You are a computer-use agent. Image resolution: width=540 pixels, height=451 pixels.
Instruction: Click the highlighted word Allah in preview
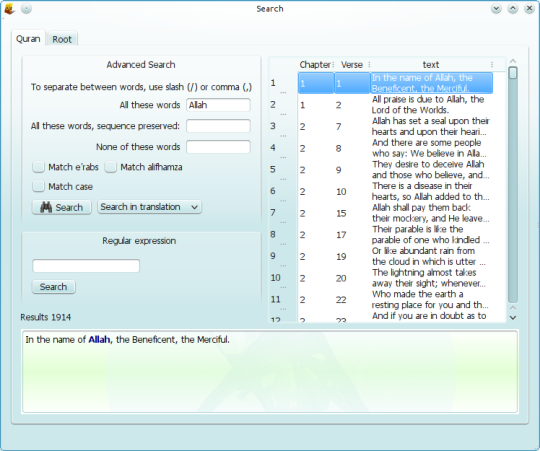99,339
